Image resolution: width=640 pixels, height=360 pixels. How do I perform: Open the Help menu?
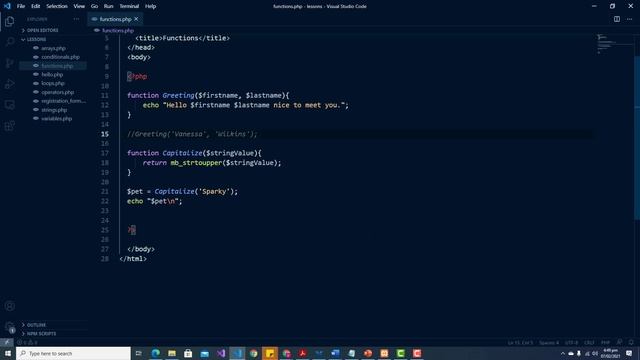(151, 6)
